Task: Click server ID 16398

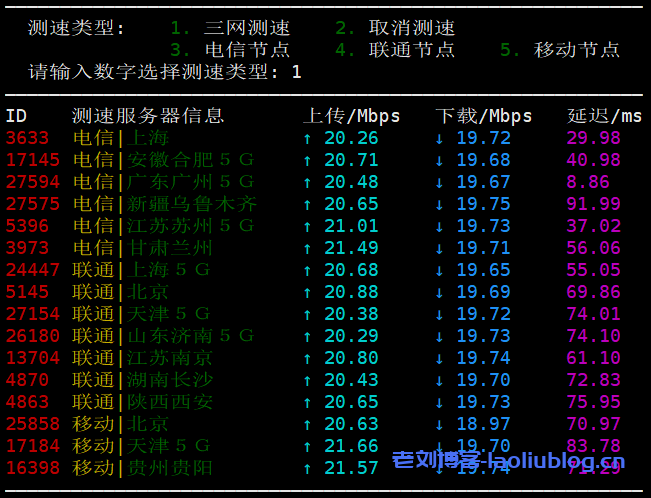Action: pos(33,468)
